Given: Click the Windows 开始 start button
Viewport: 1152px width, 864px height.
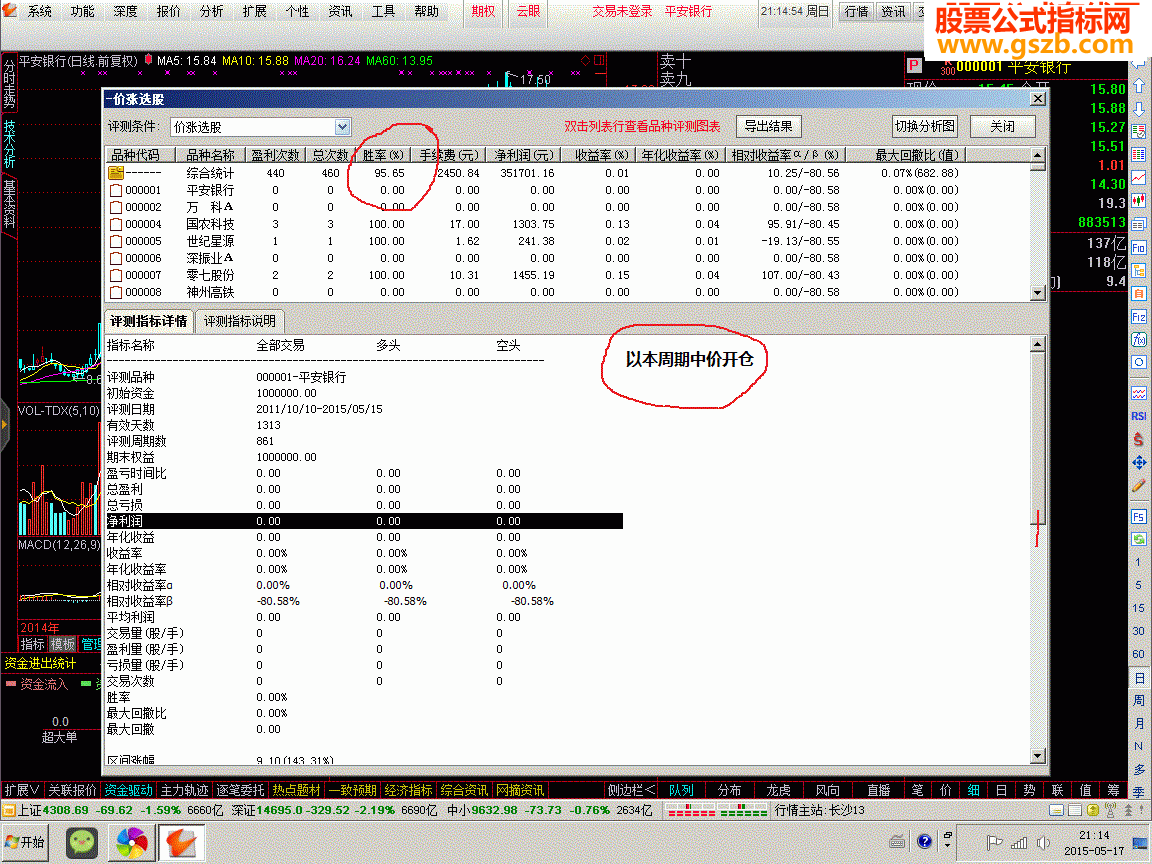Looking at the screenshot, I should click(x=24, y=842).
